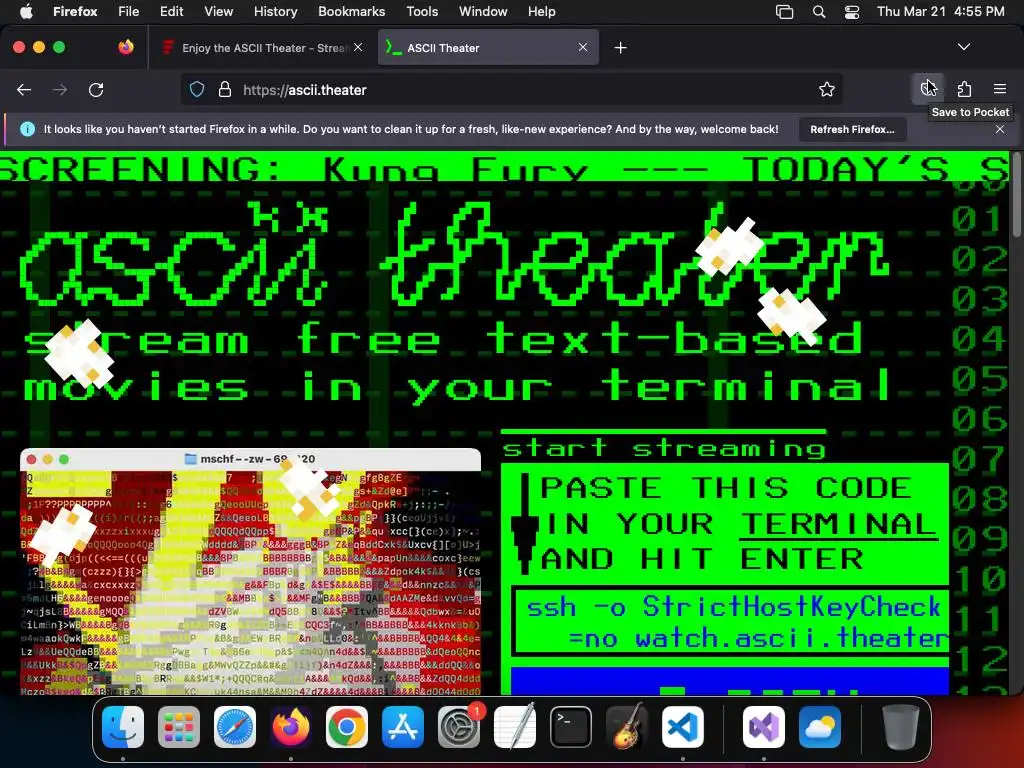Open the Weather app from the Dock

tap(820, 727)
